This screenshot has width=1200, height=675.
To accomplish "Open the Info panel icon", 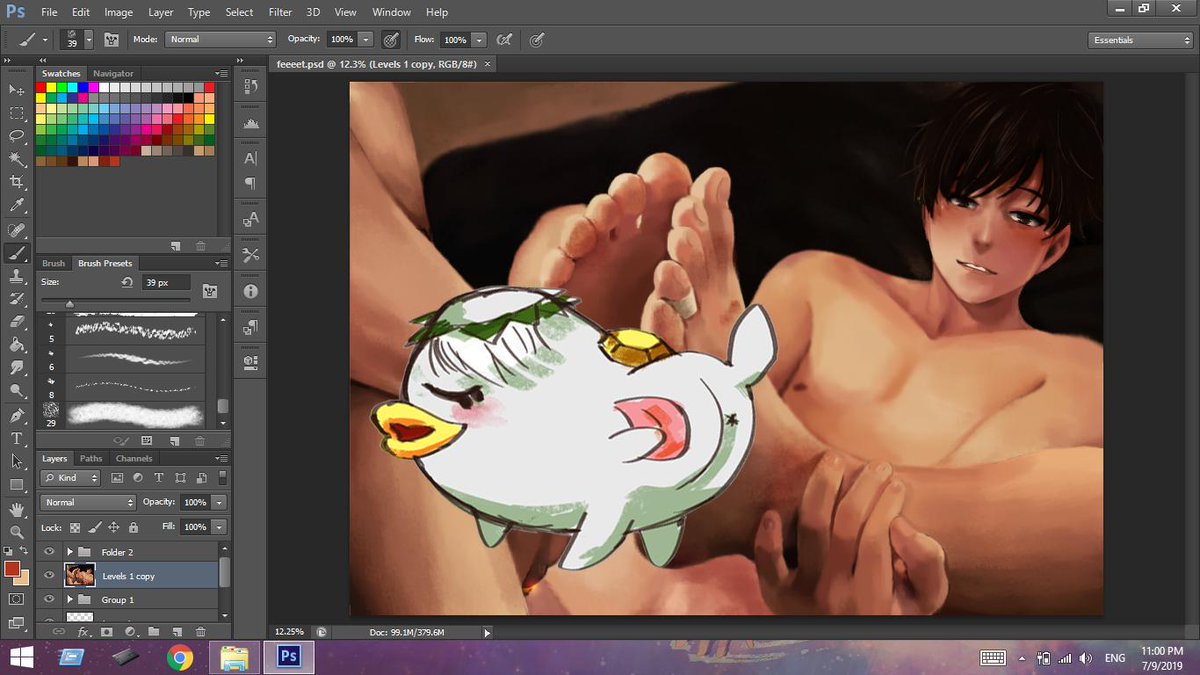I will (250, 291).
